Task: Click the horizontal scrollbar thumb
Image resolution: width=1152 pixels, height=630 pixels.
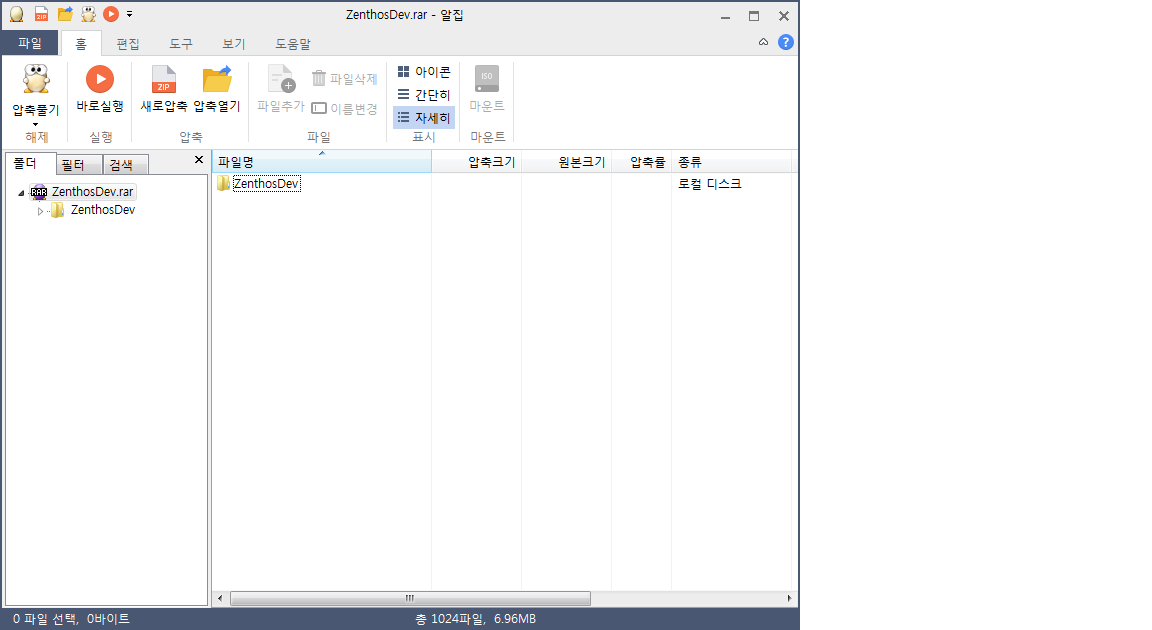Action: (x=410, y=598)
